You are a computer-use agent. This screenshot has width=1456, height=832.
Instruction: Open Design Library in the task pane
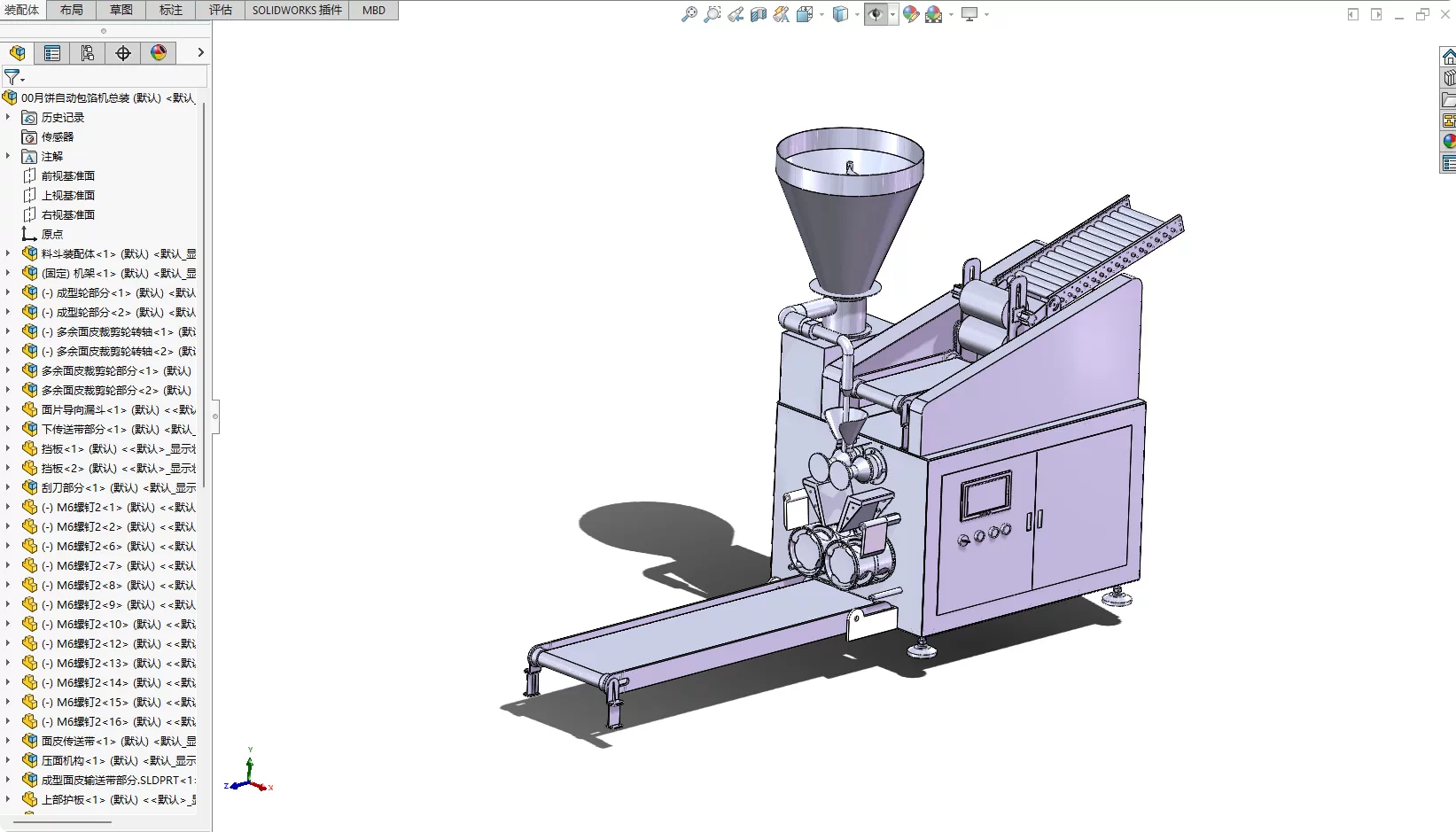pos(1449,78)
